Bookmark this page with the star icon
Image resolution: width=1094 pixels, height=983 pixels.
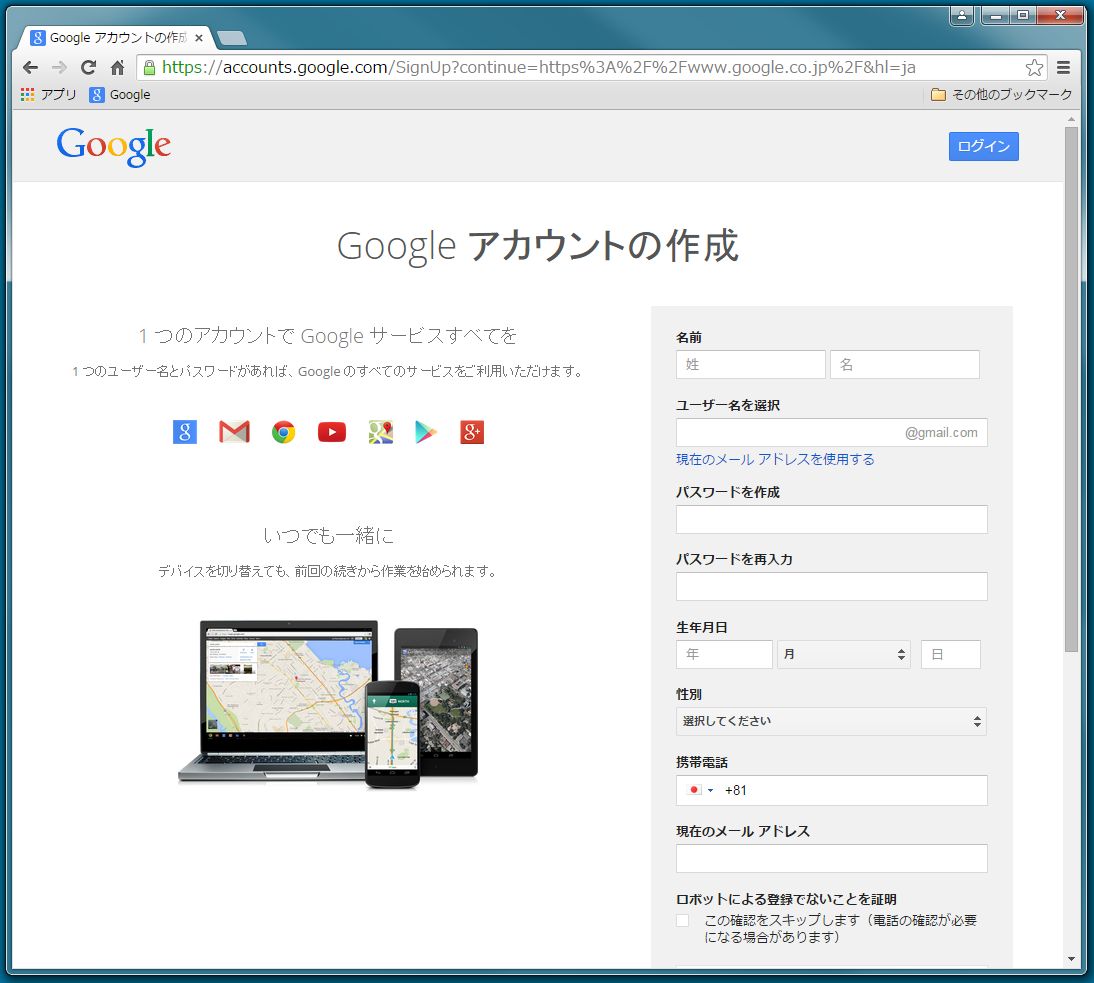(1034, 68)
